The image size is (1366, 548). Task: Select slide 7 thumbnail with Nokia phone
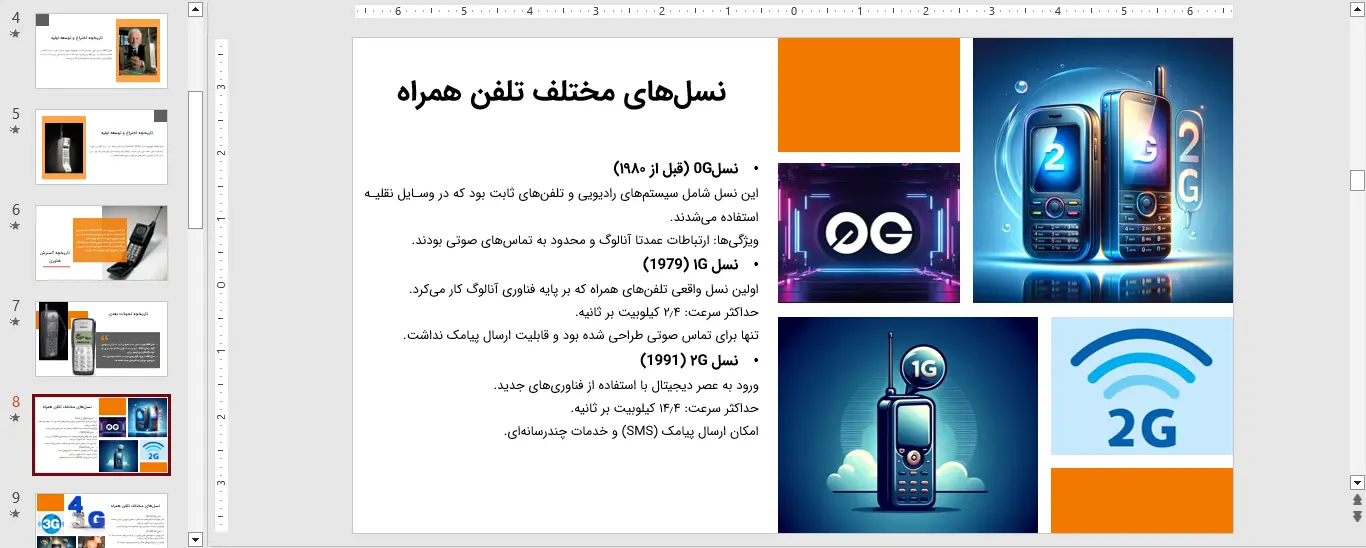coord(101,339)
